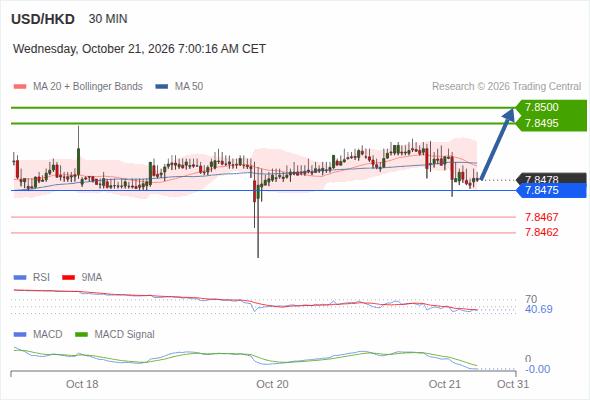590x400 pixels.
Task: Click the Oct 21 date axis label
Action: (445, 384)
